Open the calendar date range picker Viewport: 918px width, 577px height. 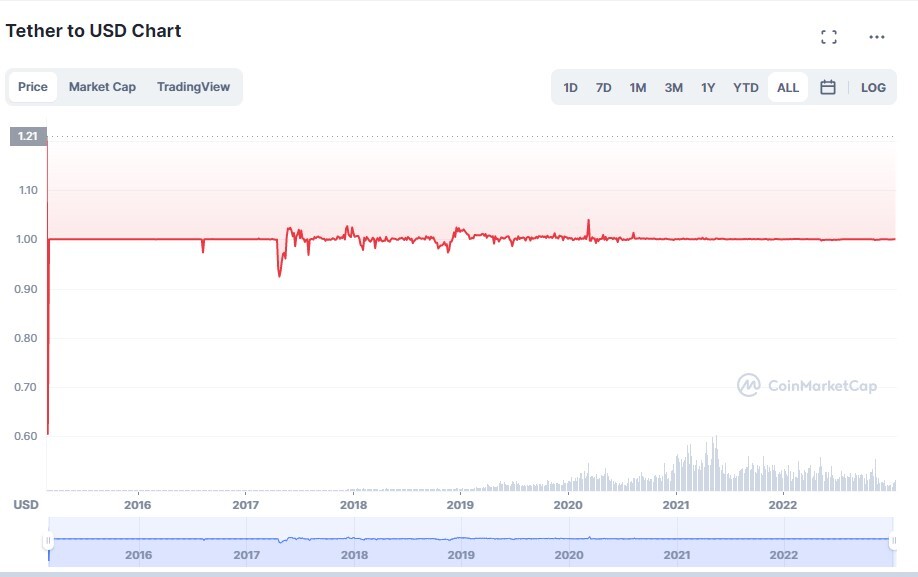[x=827, y=87]
